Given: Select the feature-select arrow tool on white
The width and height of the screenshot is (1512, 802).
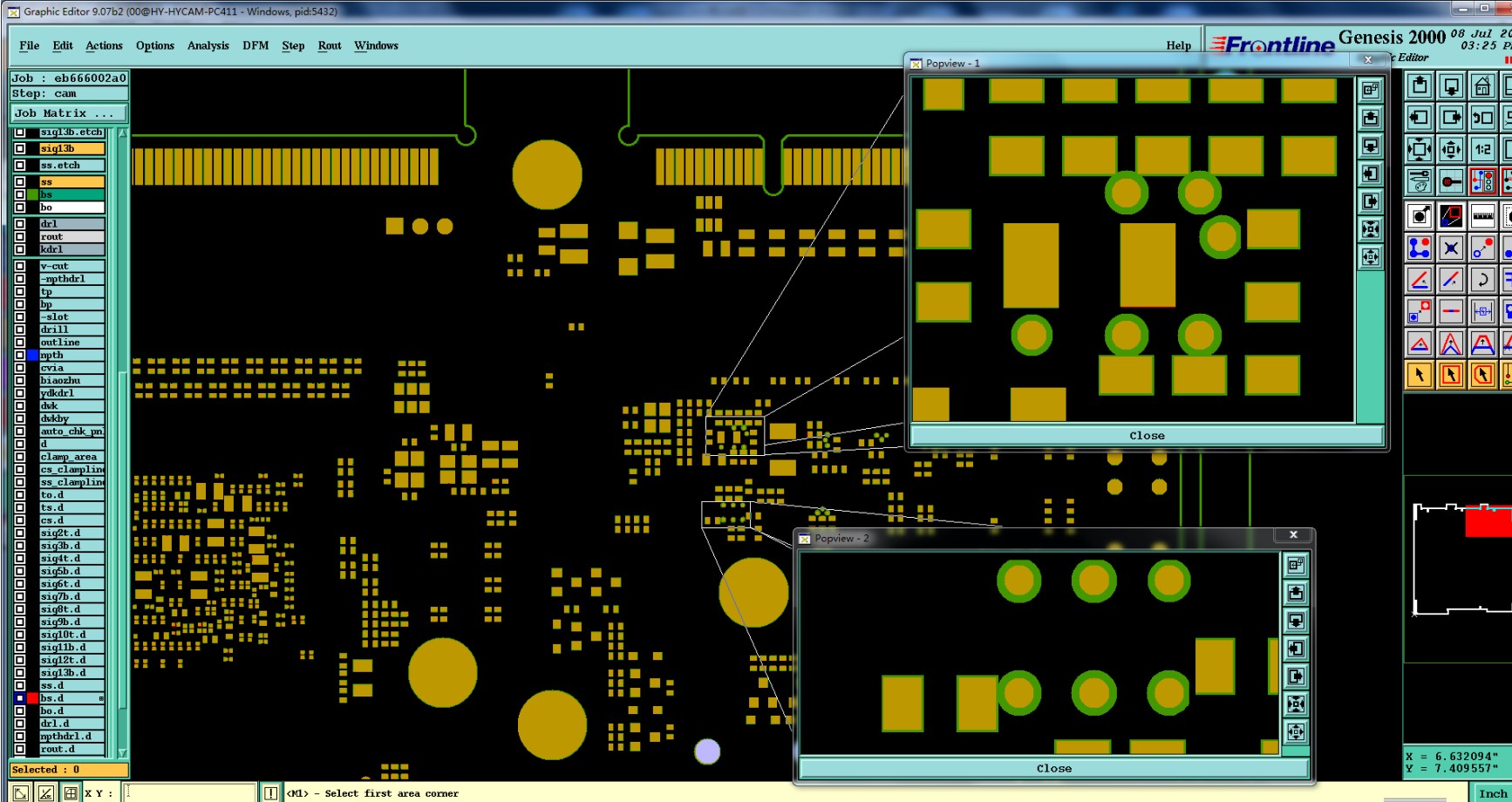Looking at the screenshot, I should point(1420,215).
